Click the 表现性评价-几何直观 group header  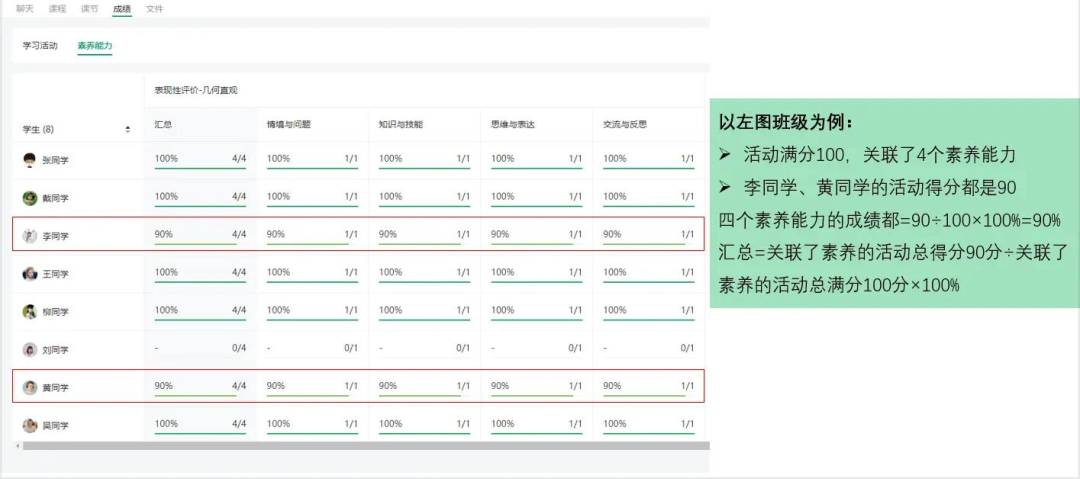tap(196, 90)
